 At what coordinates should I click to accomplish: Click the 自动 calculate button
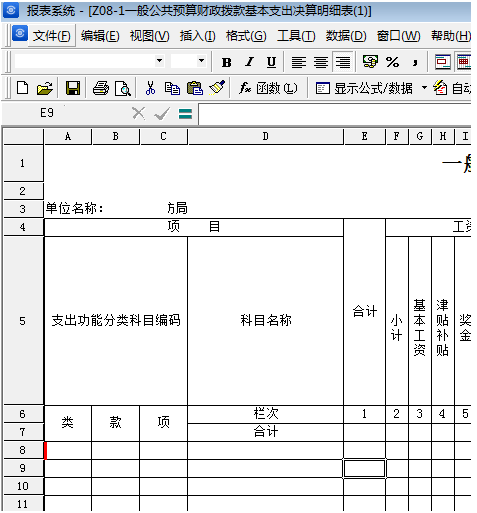[x=452, y=88]
